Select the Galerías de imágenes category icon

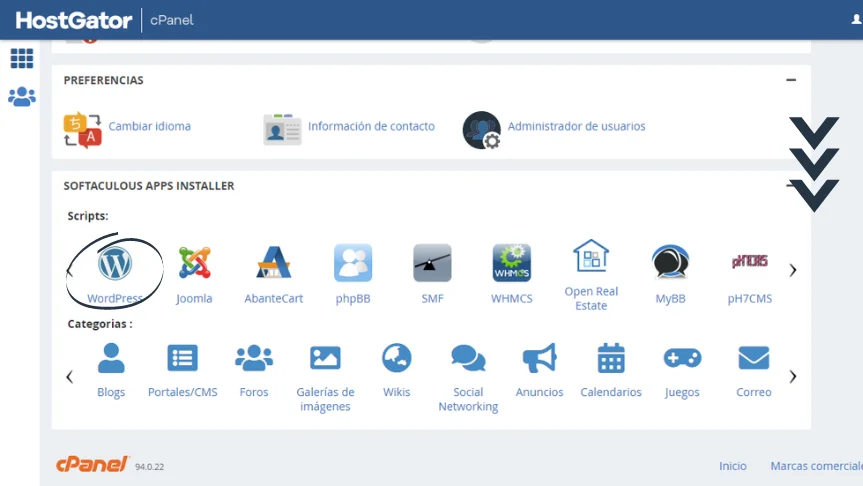pos(325,358)
